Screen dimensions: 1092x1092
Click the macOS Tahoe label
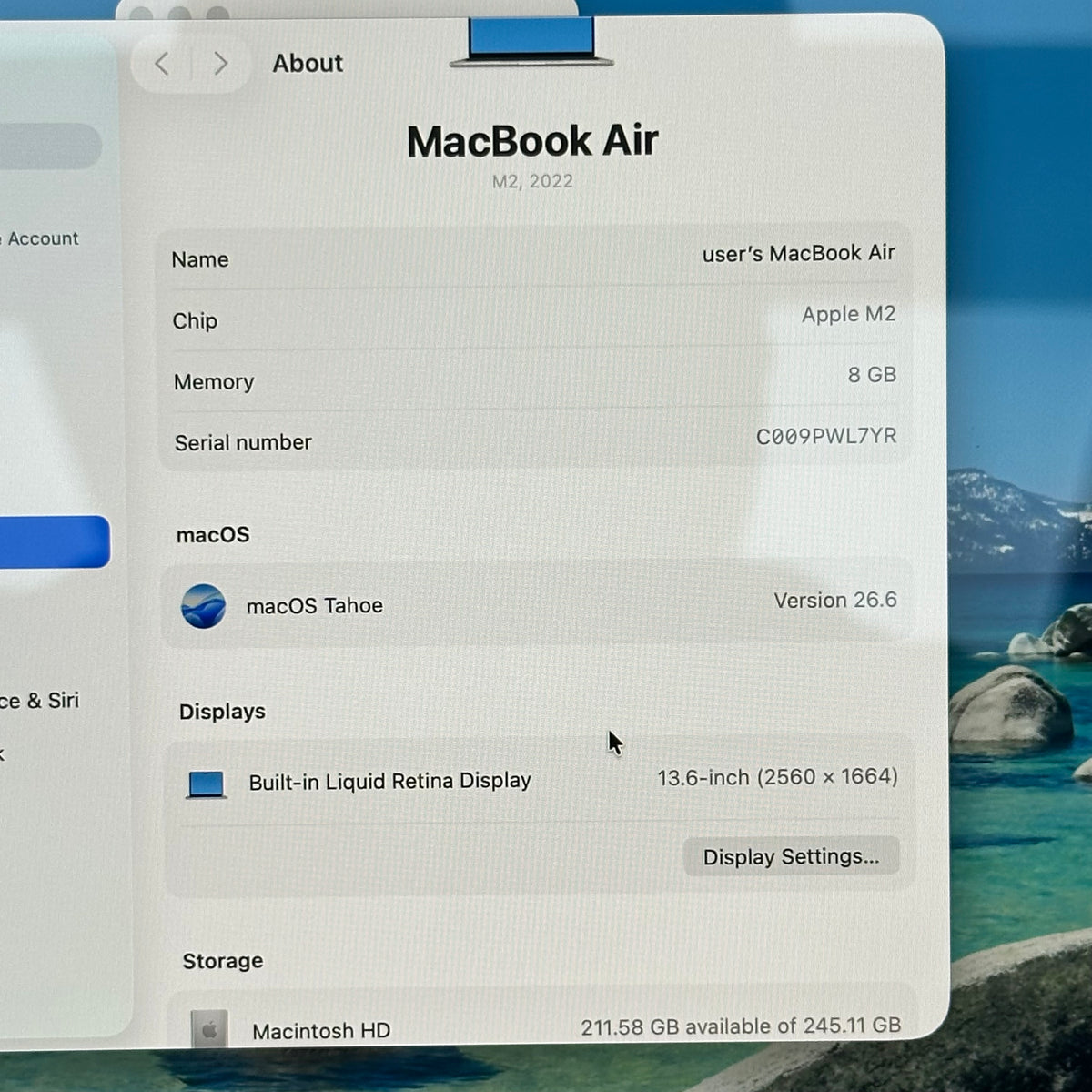point(315,606)
